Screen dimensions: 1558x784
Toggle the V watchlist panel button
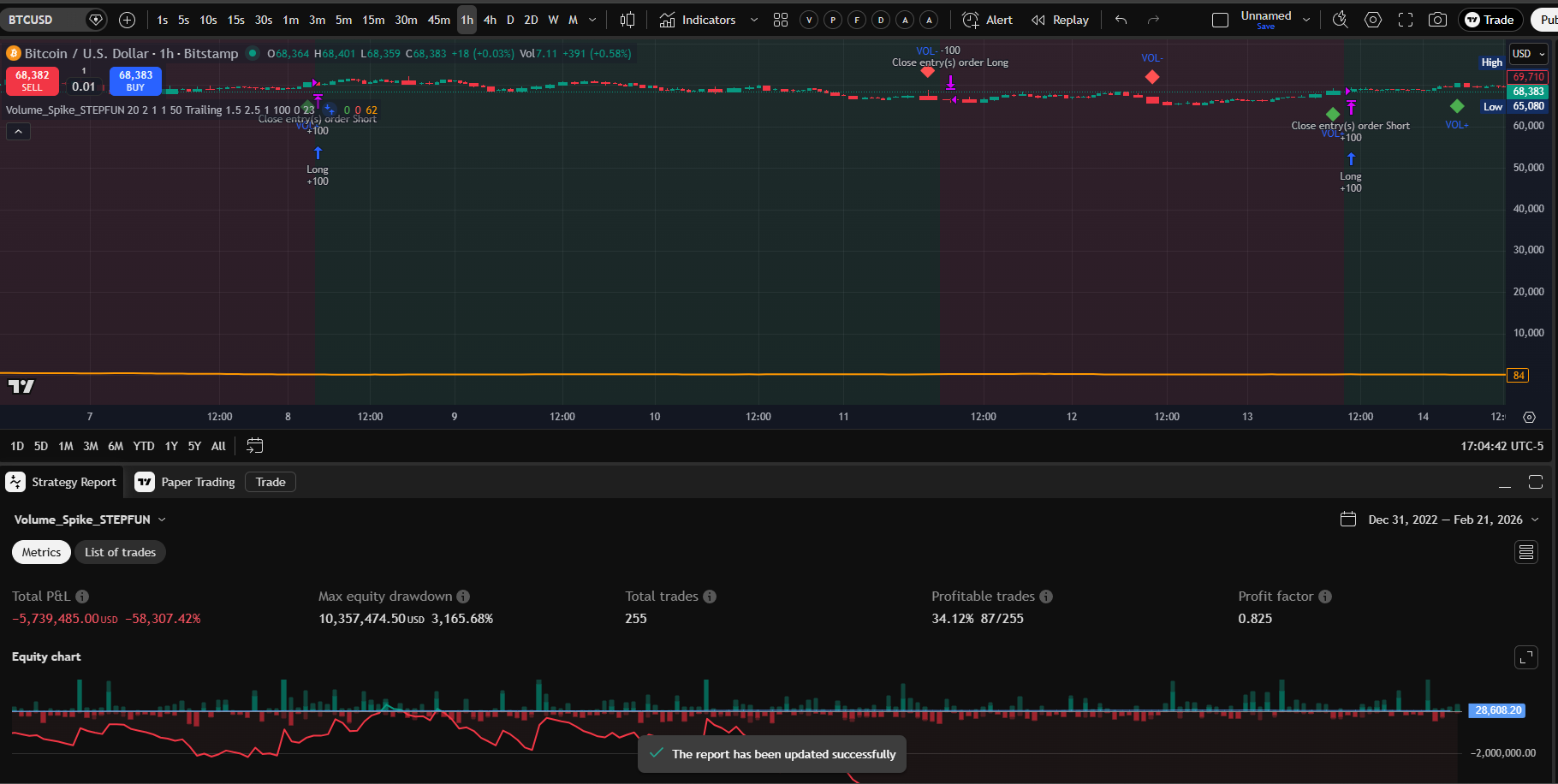pos(808,19)
